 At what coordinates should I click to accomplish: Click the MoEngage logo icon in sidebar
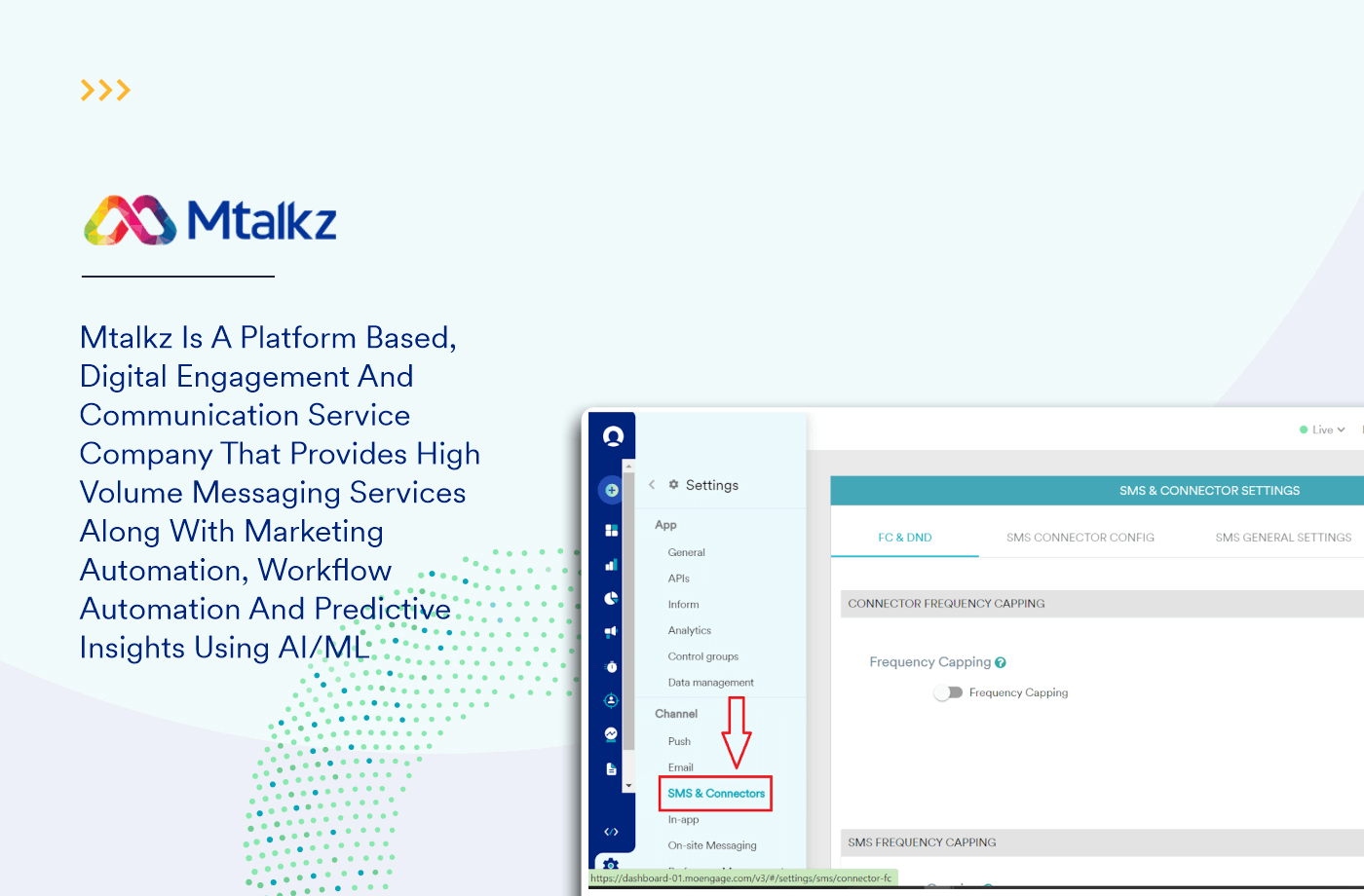(613, 436)
